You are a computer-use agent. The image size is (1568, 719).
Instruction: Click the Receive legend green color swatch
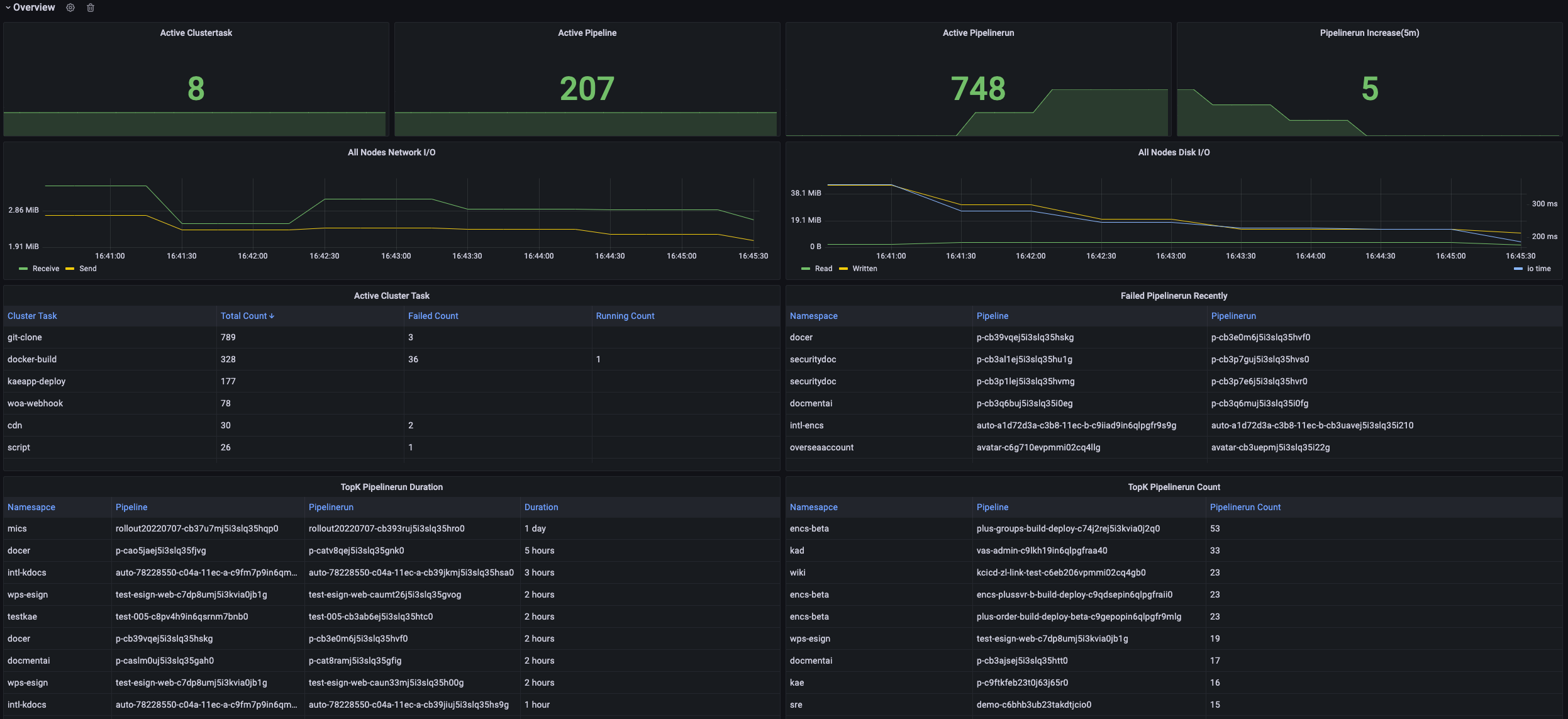[23, 269]
